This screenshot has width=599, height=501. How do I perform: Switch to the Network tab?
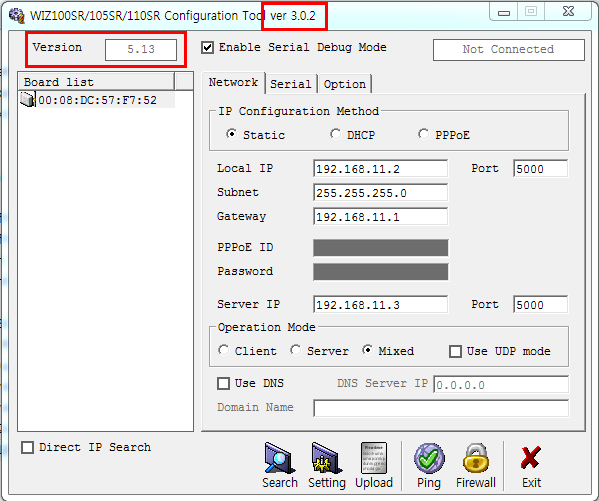point(233,83)
